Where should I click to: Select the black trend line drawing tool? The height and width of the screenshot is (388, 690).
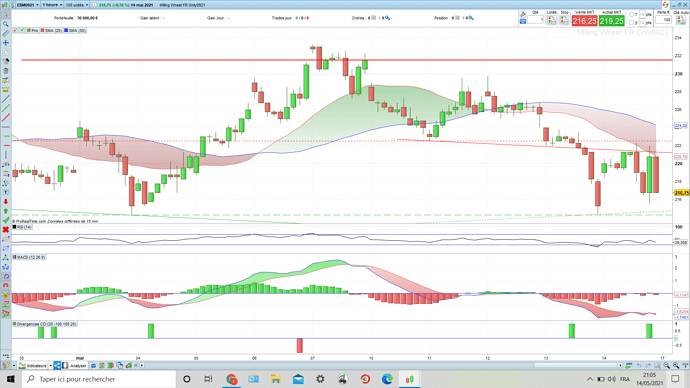[x=6, y=99]
